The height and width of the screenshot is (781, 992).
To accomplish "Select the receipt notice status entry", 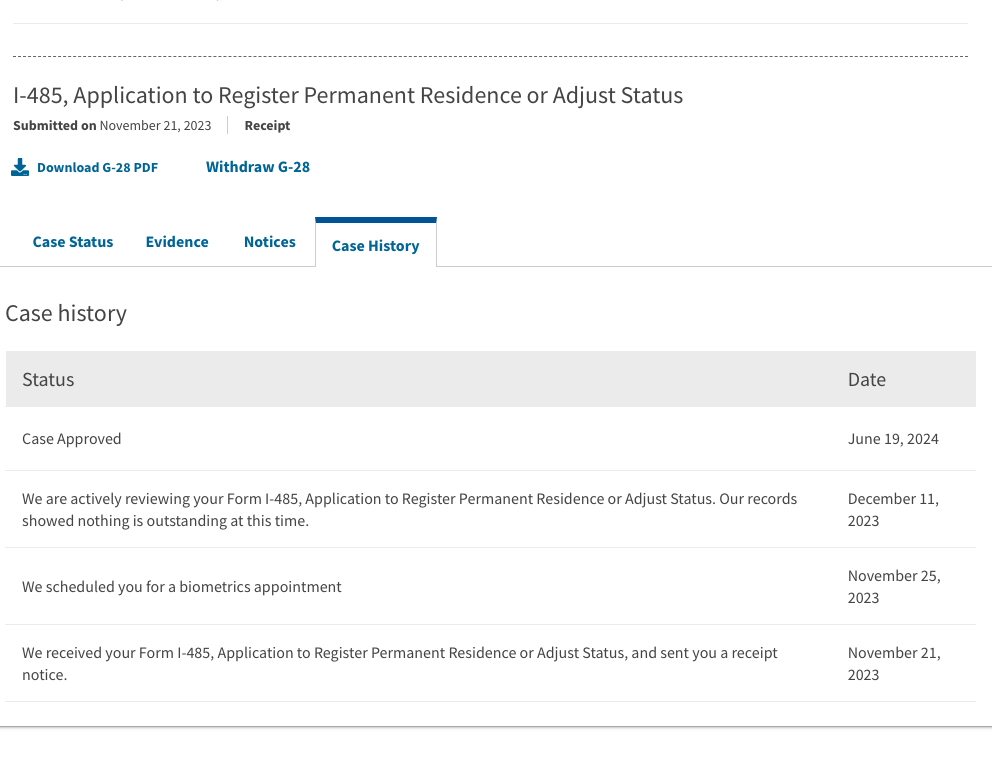I will 399,664.
